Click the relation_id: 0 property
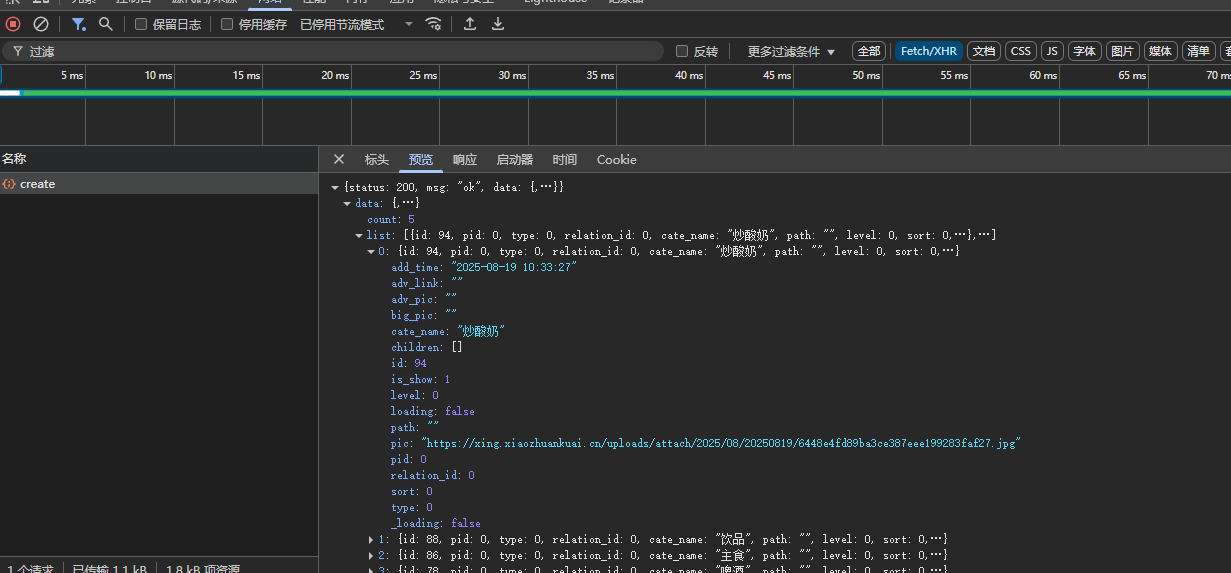This screenshot has height=573, width=1231. 433,475
